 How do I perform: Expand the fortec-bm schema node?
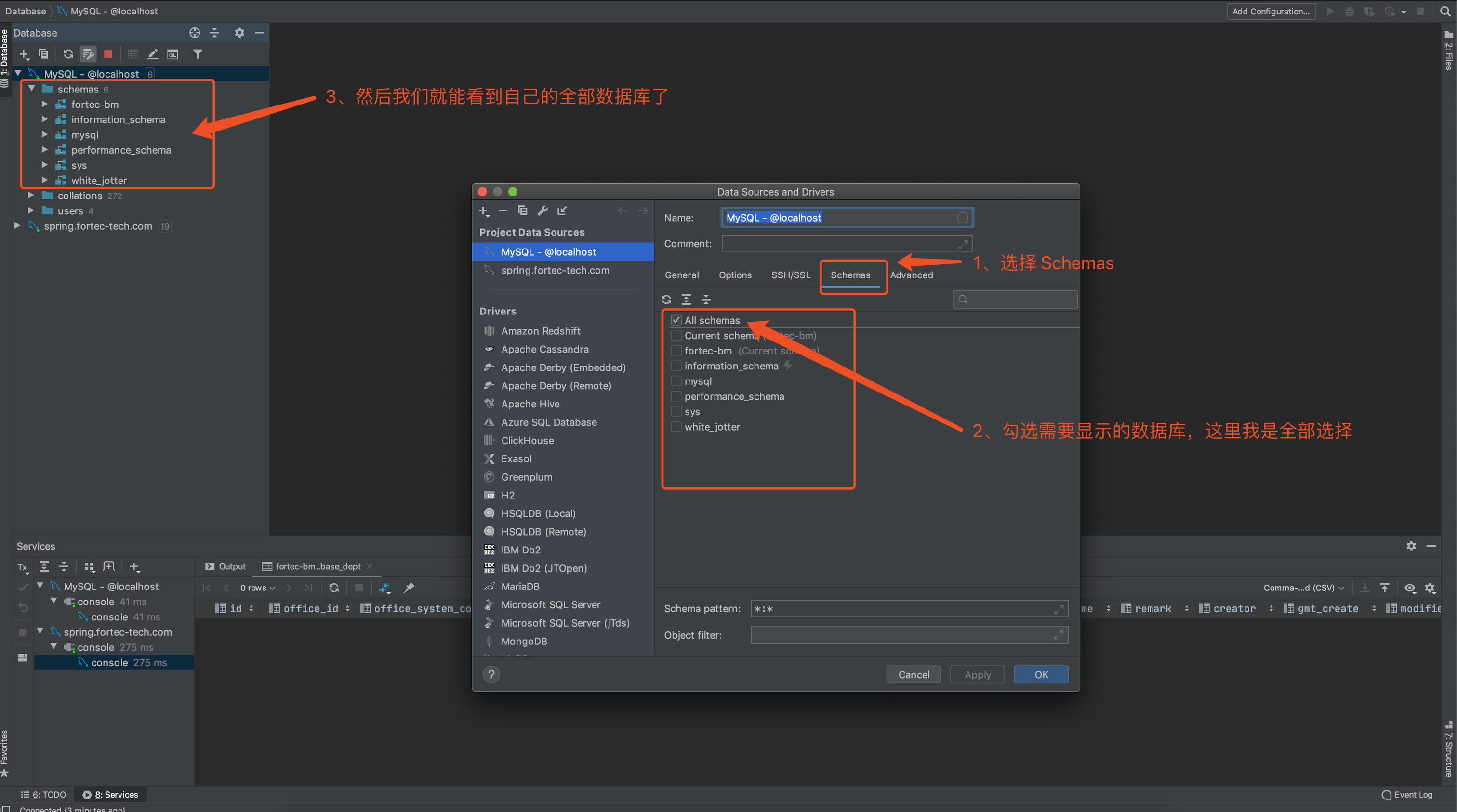pyautogui.click(x=45, y=104)
